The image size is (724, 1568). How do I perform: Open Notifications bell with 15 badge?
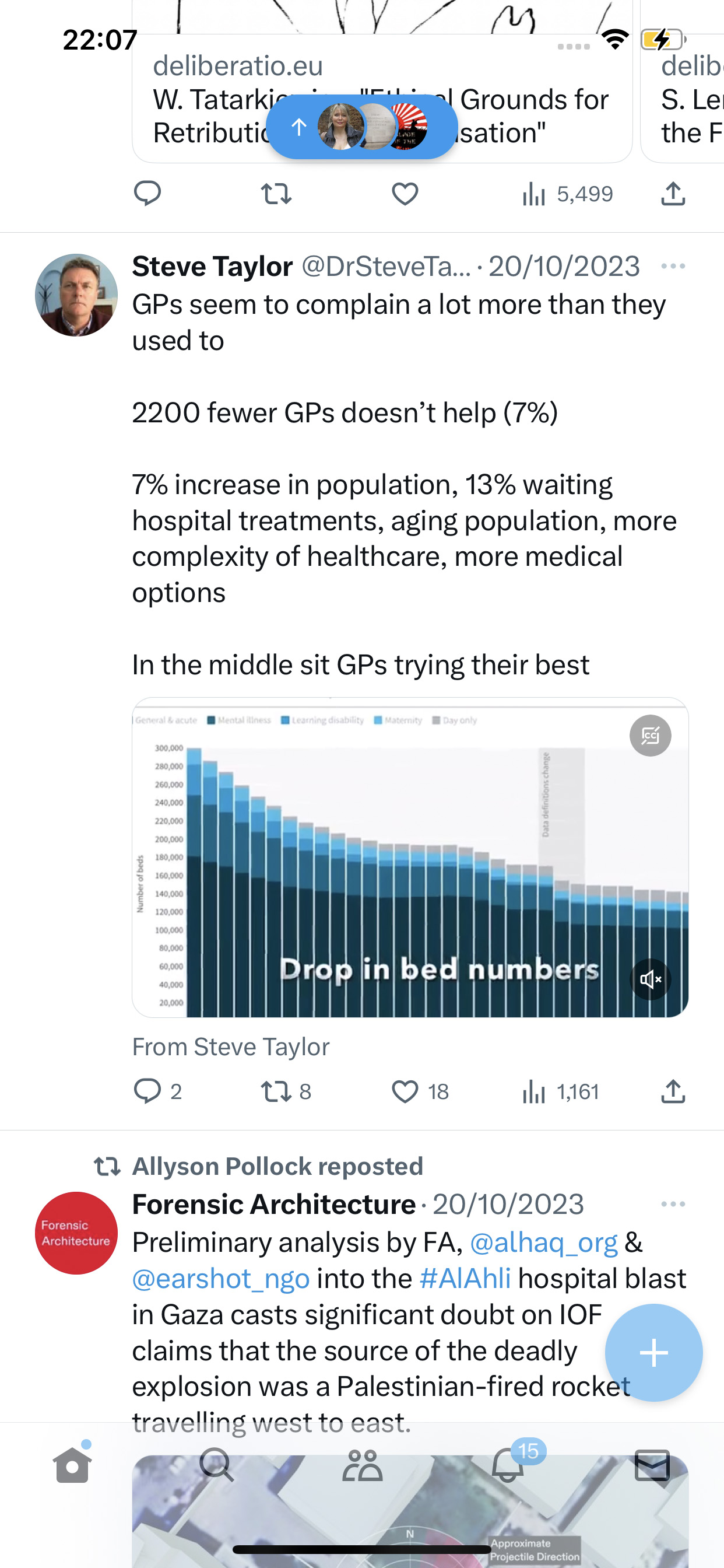click(508, 1465)
